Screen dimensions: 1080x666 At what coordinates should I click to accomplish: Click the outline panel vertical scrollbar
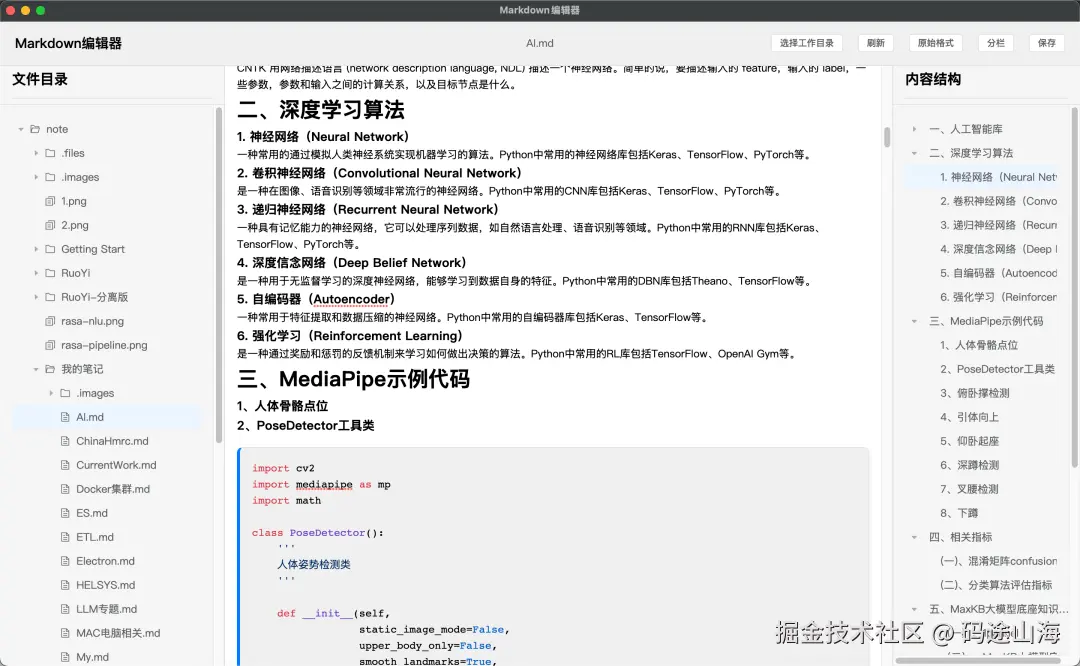click(x=1074, y=288)
